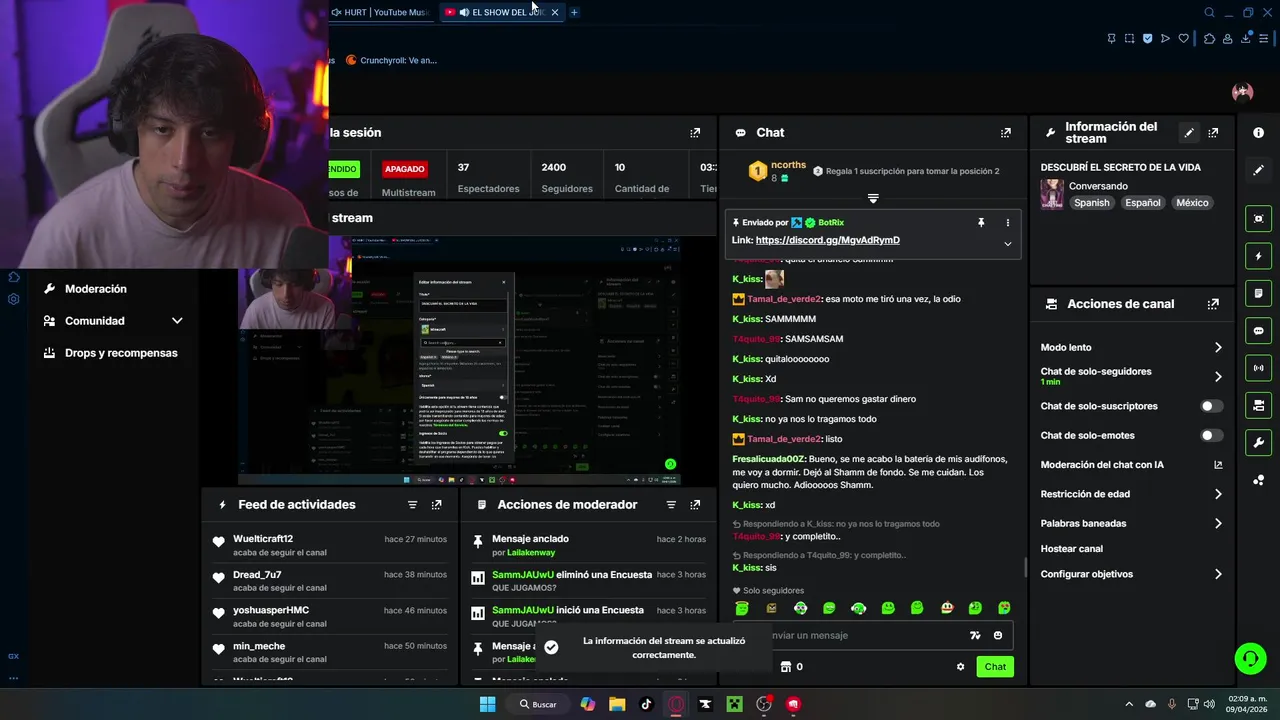
Task: Open a new browser tab
Action: [574, 12]
